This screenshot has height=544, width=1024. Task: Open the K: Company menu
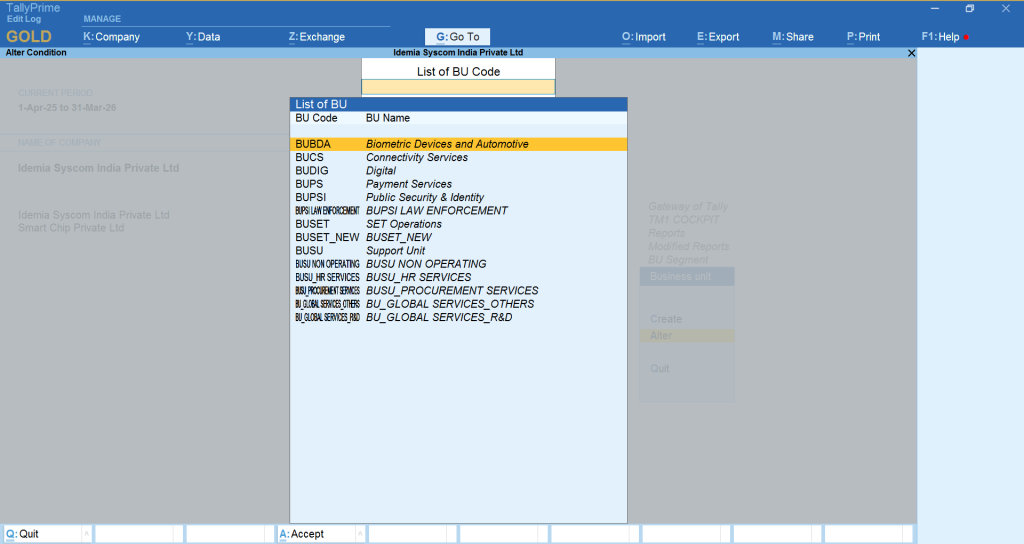(x=111, y=37)
